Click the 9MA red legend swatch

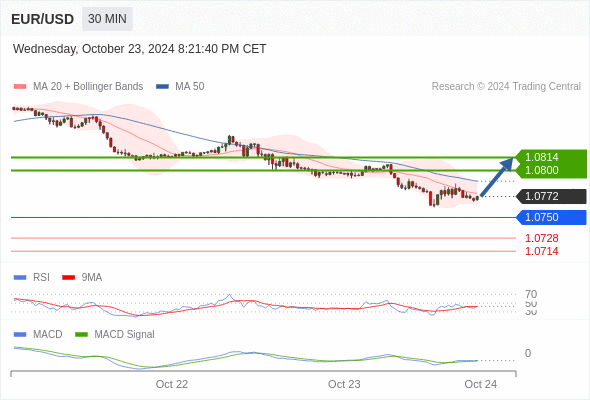(68, 278)
